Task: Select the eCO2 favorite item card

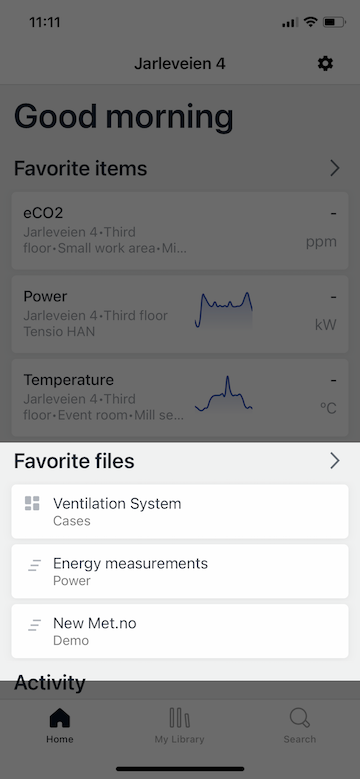Action: 180,231
